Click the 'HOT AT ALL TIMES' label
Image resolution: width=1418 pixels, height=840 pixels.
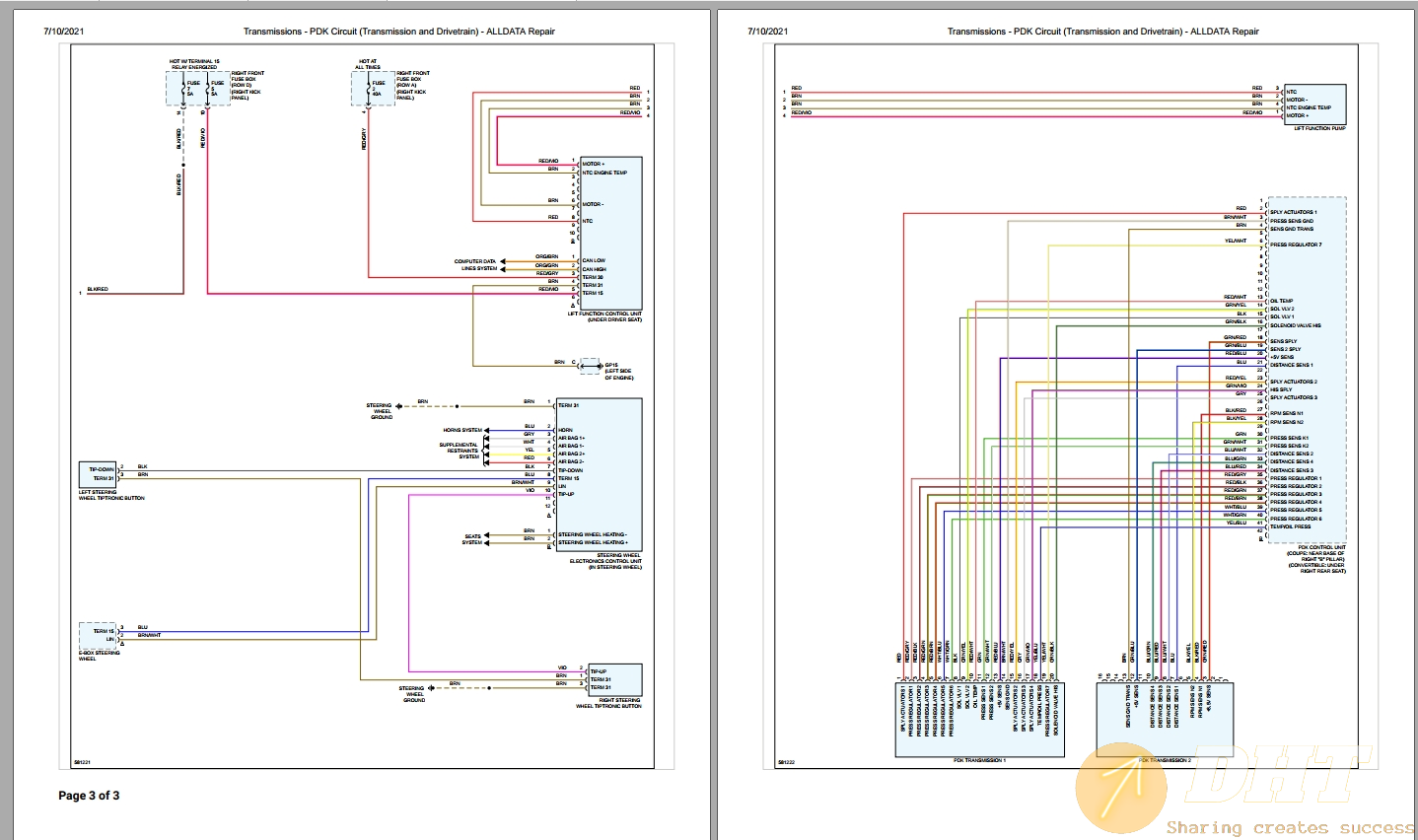368,64
